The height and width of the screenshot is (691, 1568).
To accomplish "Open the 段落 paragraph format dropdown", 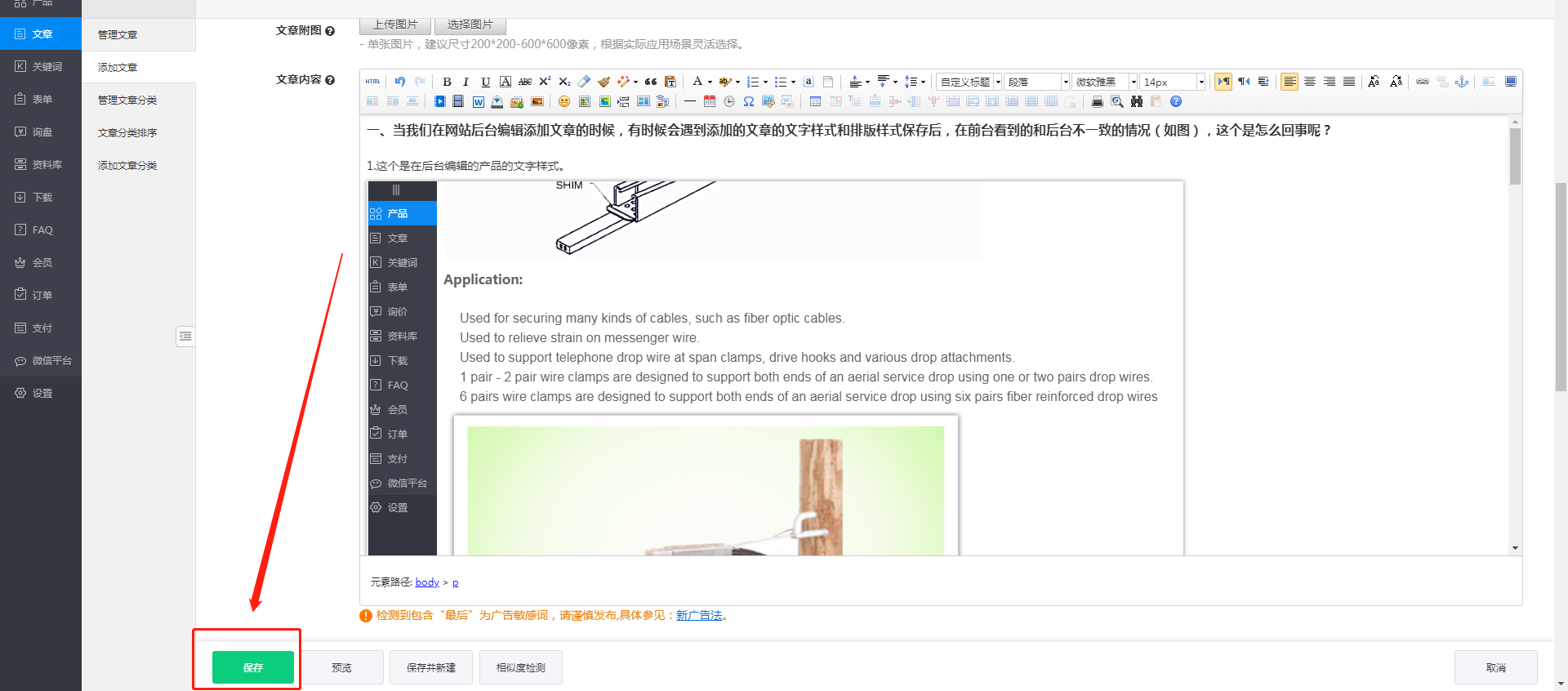I will pyautogui.click(x=1037, y=82).
